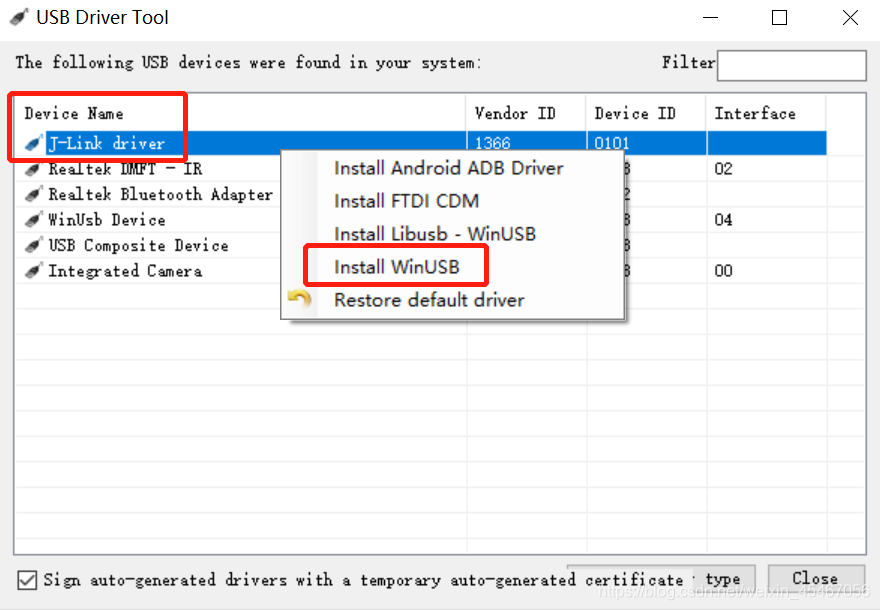Viewport: 880px width, 610px height.
Task: Click interface value 02 in Realtek DMFT row
Action: click(x=723, y=169)
